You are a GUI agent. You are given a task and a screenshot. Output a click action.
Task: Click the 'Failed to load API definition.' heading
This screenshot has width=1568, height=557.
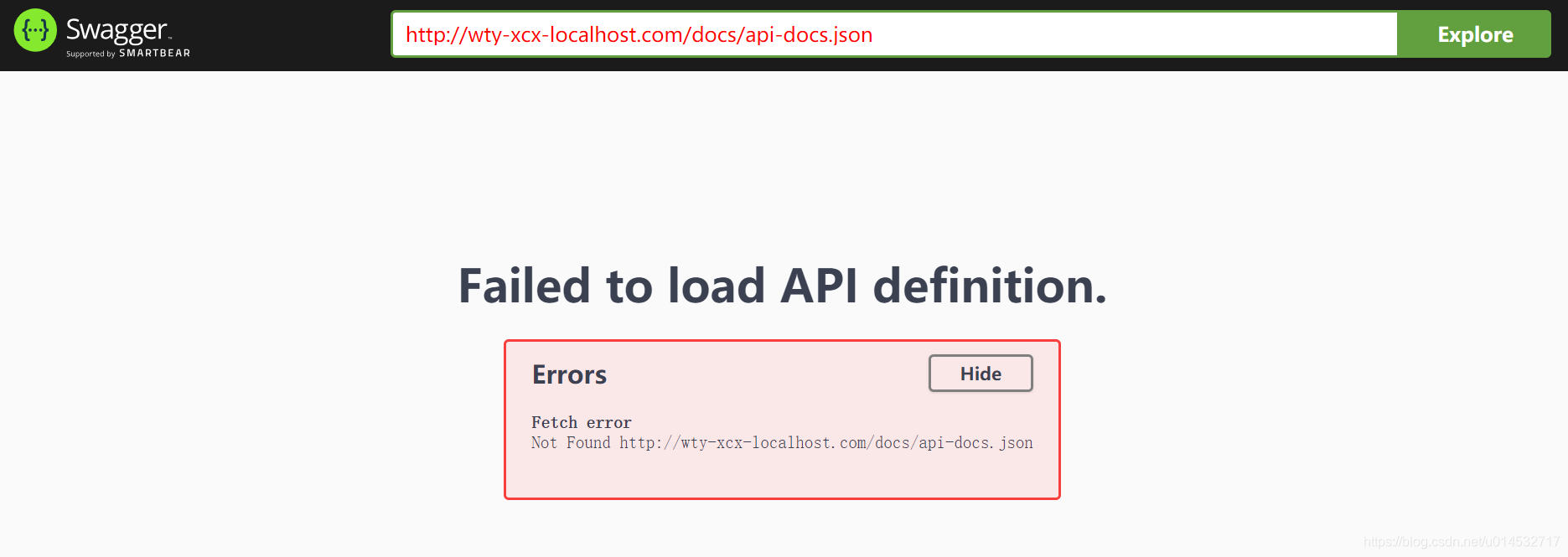pos(783,286)
